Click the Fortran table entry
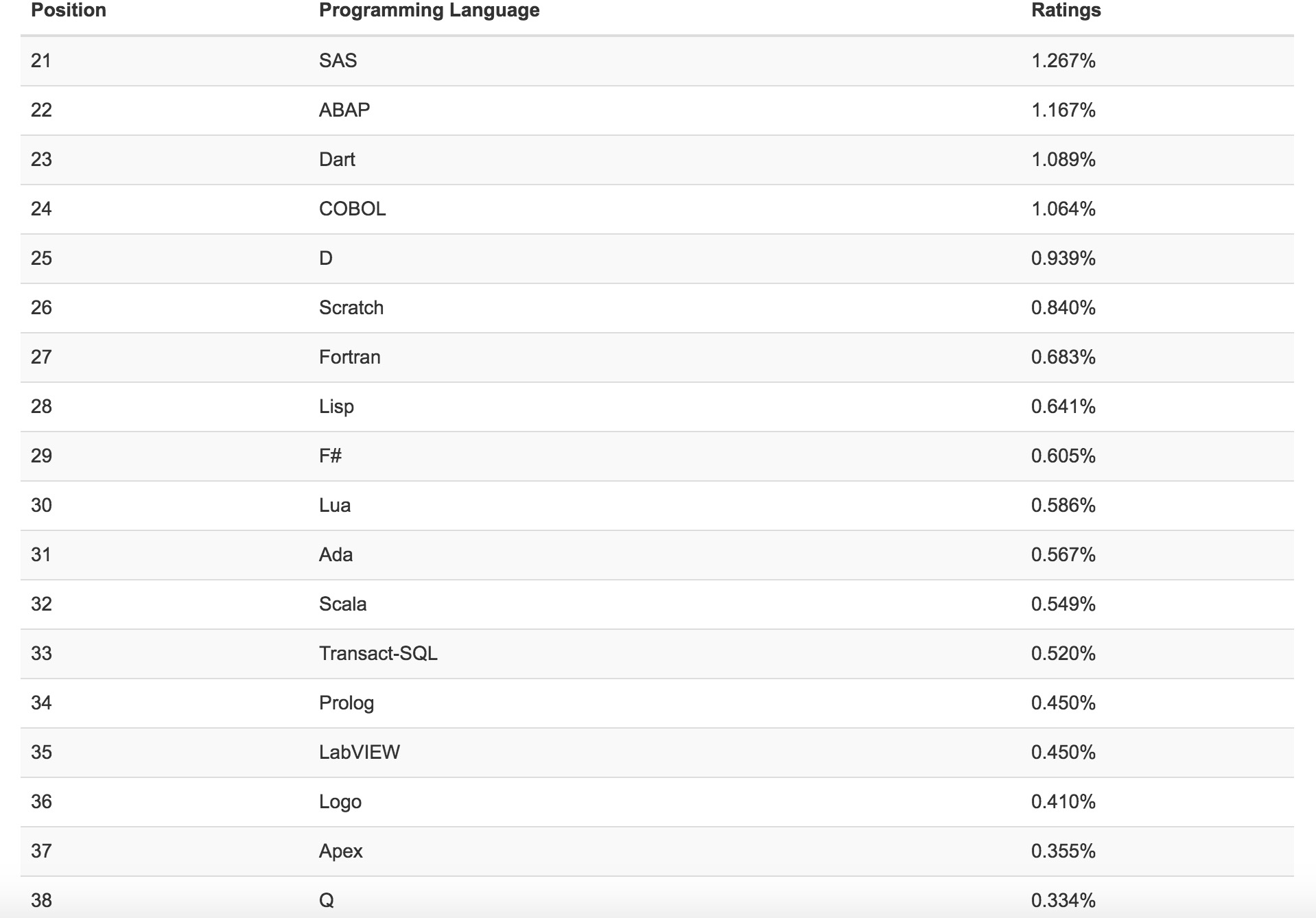The width and height of the screenshot is (1316, 918). point(349,357)
